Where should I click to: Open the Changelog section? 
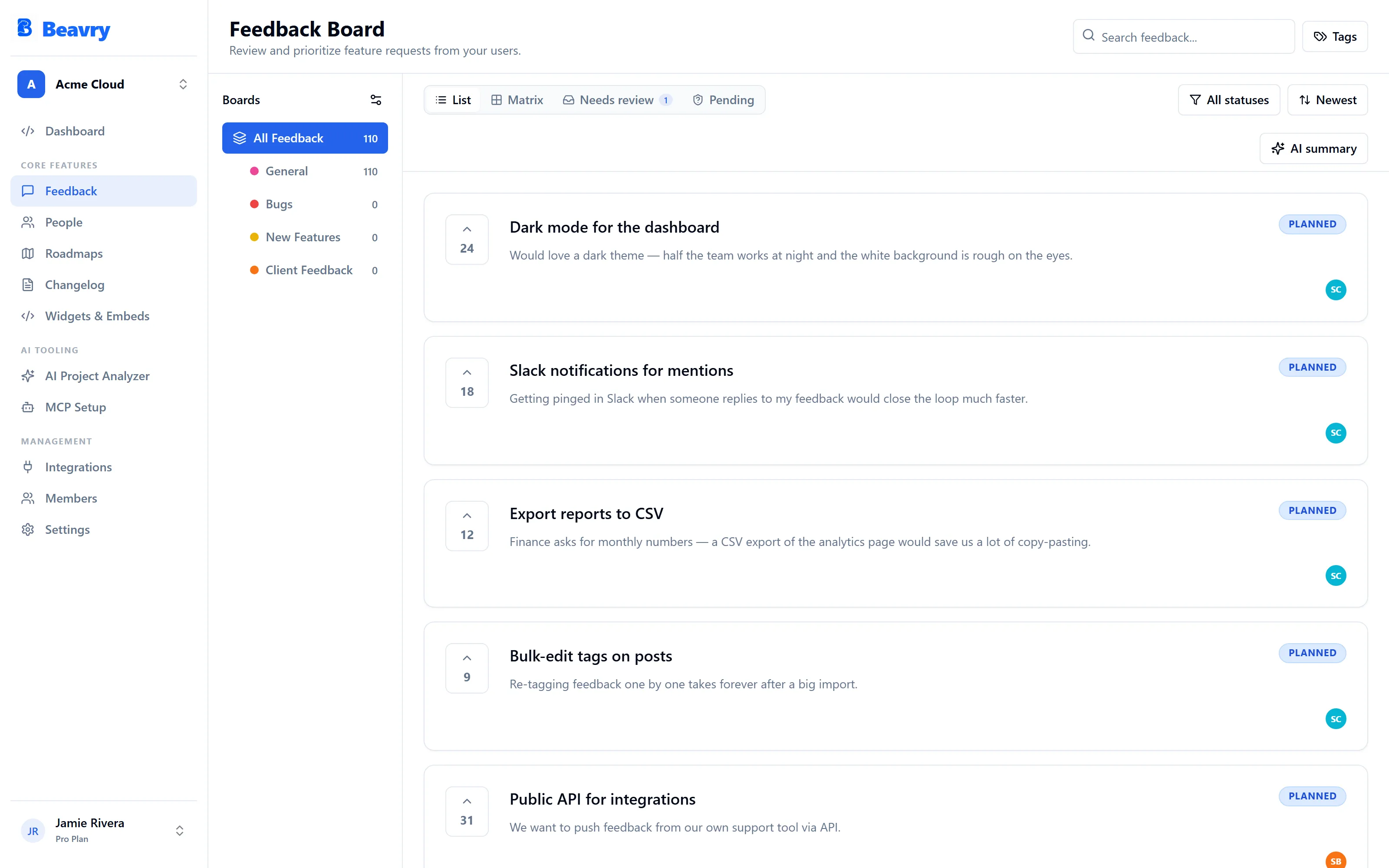103,285
